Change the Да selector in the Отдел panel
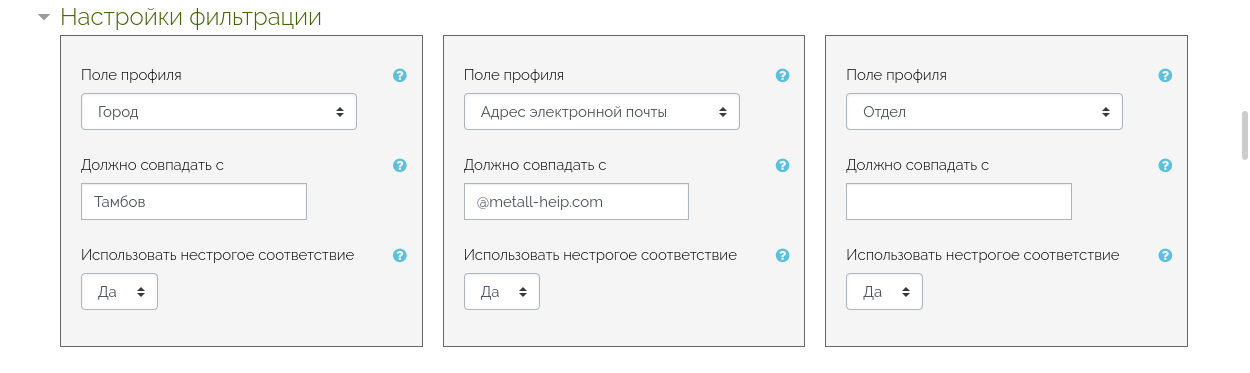 coord(884,292)
